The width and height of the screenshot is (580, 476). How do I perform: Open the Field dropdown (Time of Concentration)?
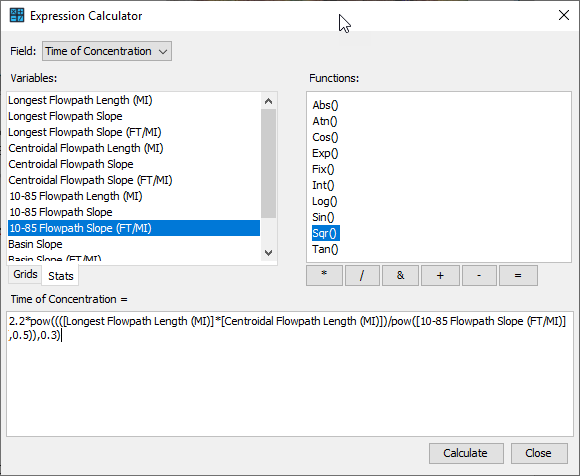[x=107, y=51]
